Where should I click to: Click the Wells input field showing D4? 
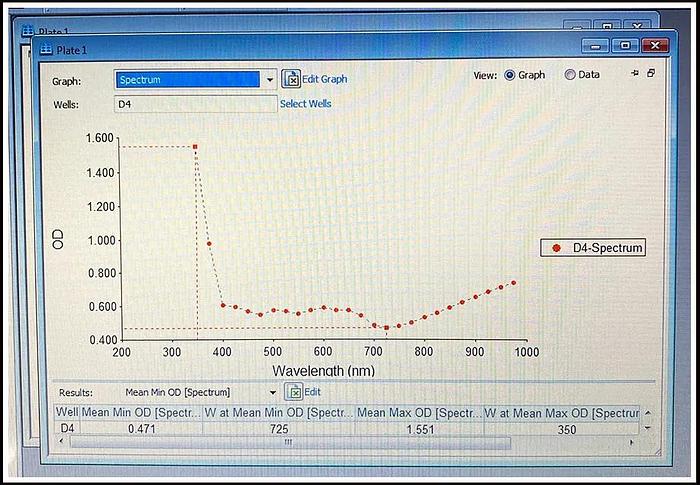tap(196, 105)
